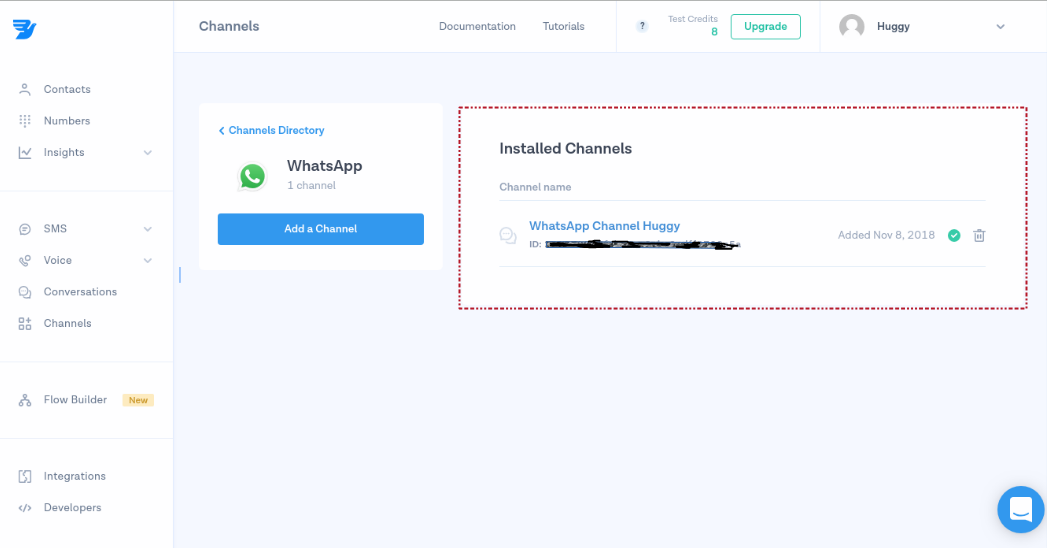Click the green active status checkmark
The image size is (1047, 548).
(954, 235)
